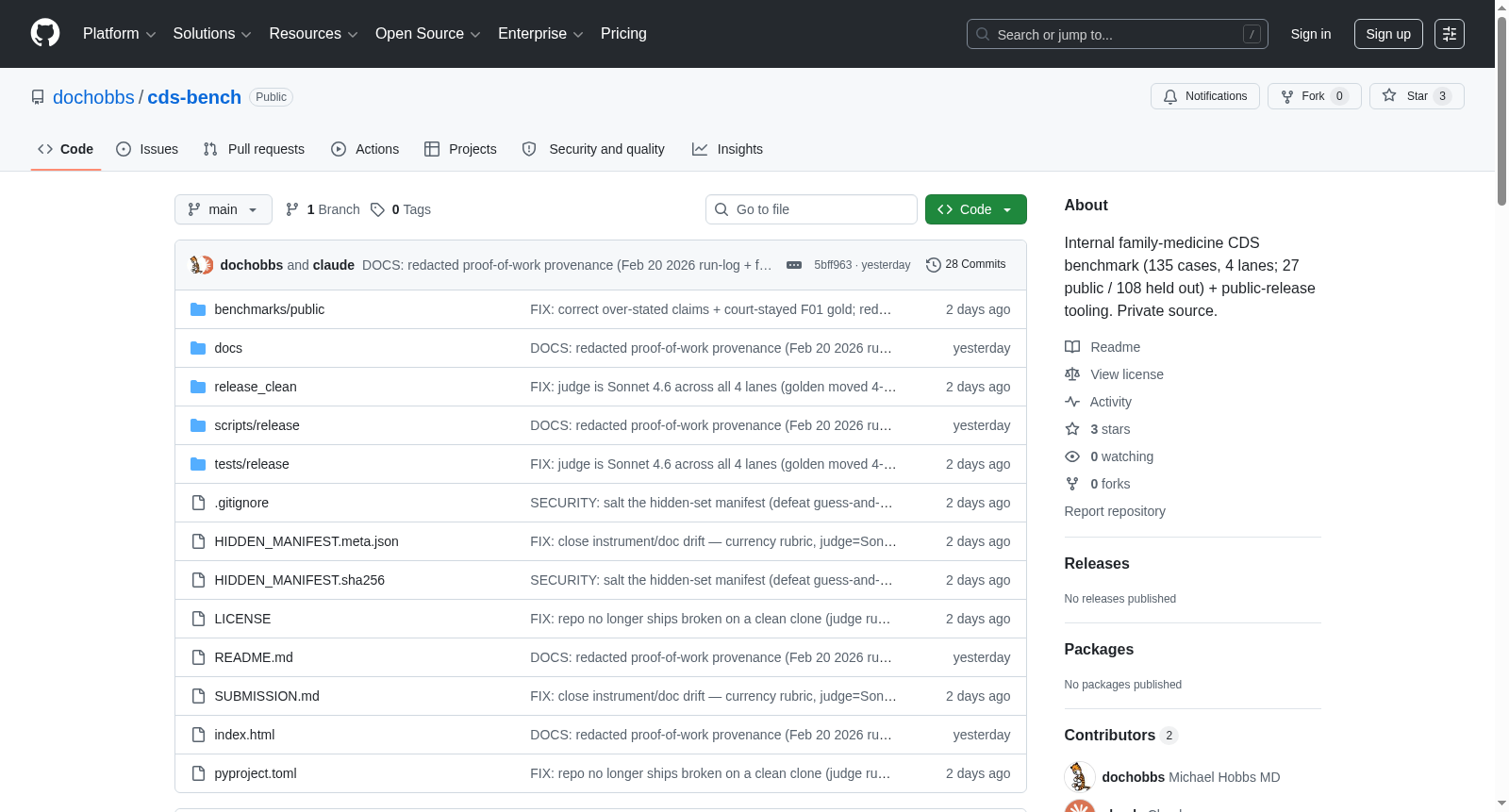Open the Releases section heading link

1097,564
